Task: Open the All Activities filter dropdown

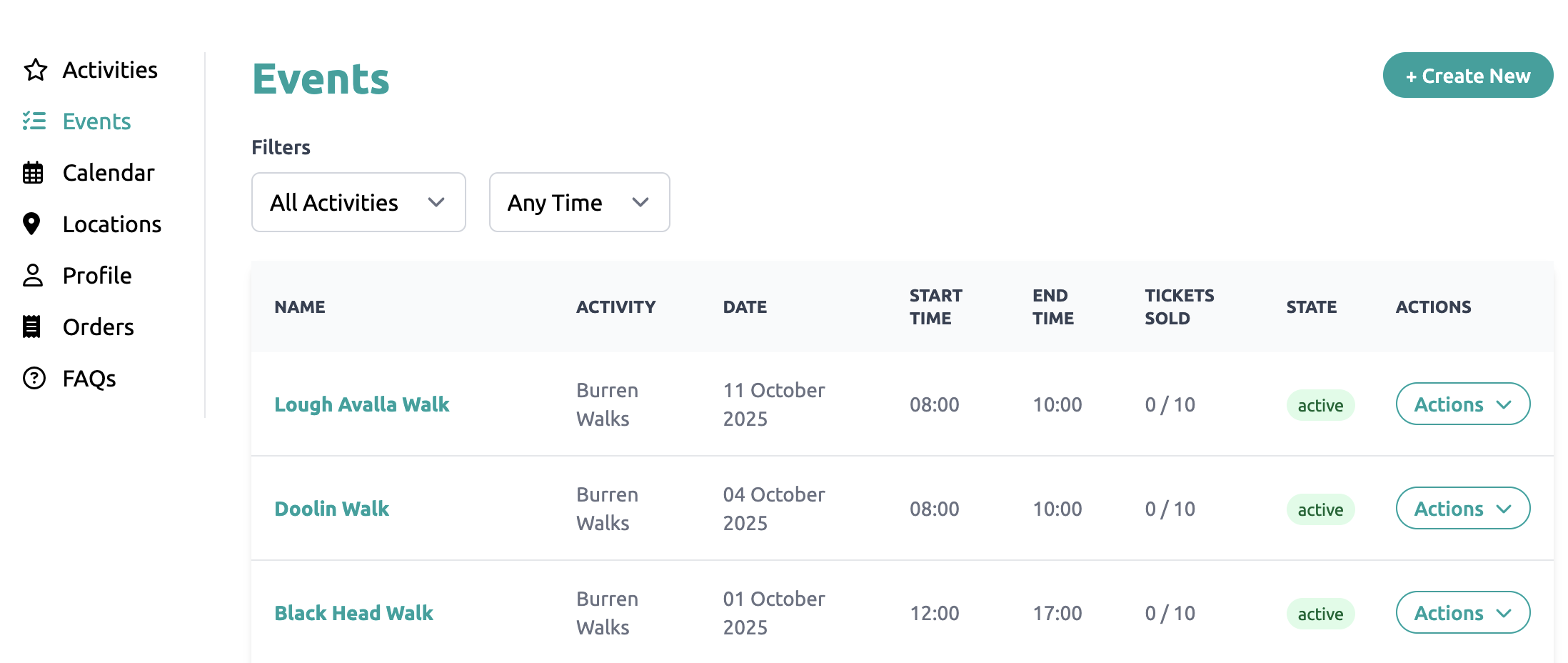Action: (x=358, y=202)
